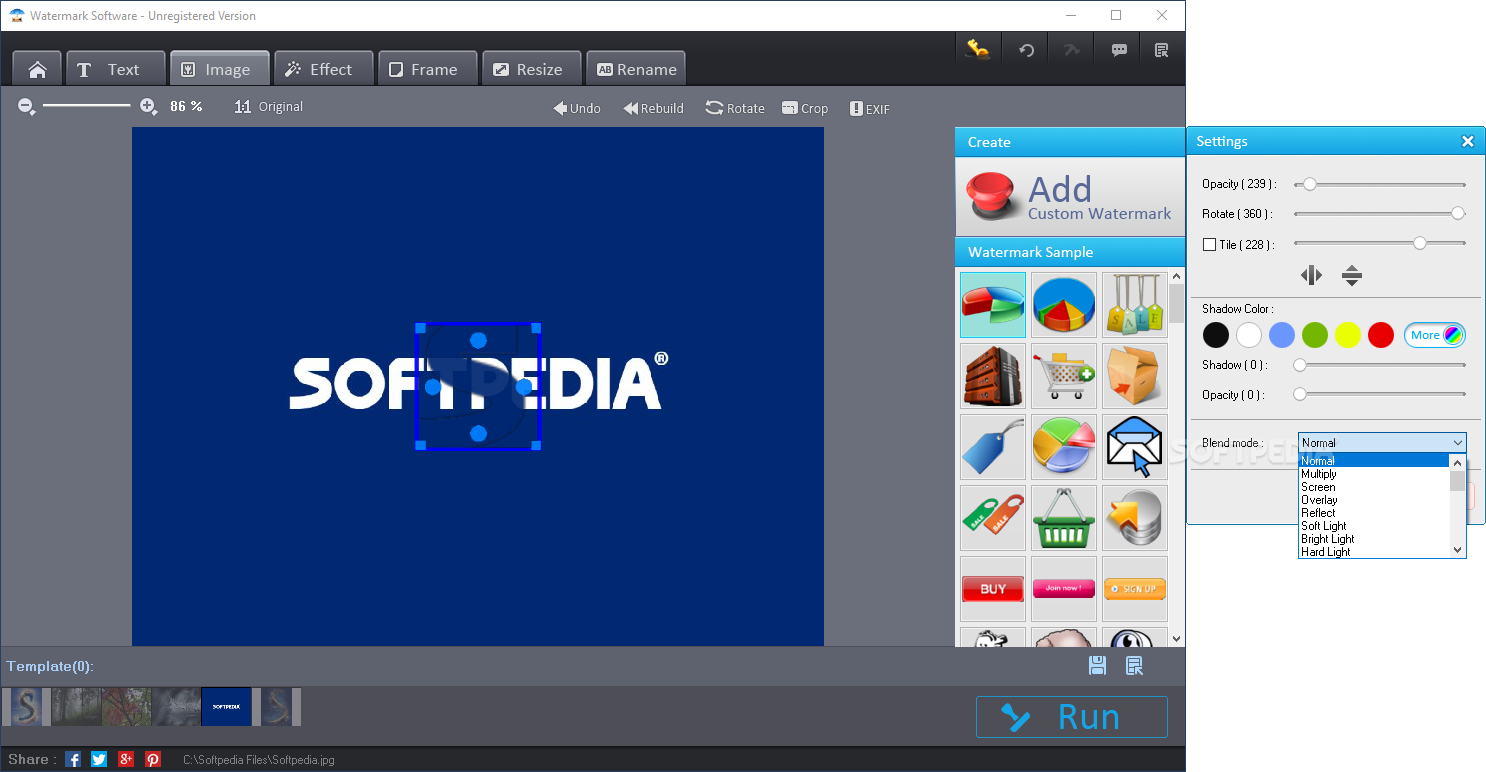Switch to the Rename tab

(x=636, y=69)
